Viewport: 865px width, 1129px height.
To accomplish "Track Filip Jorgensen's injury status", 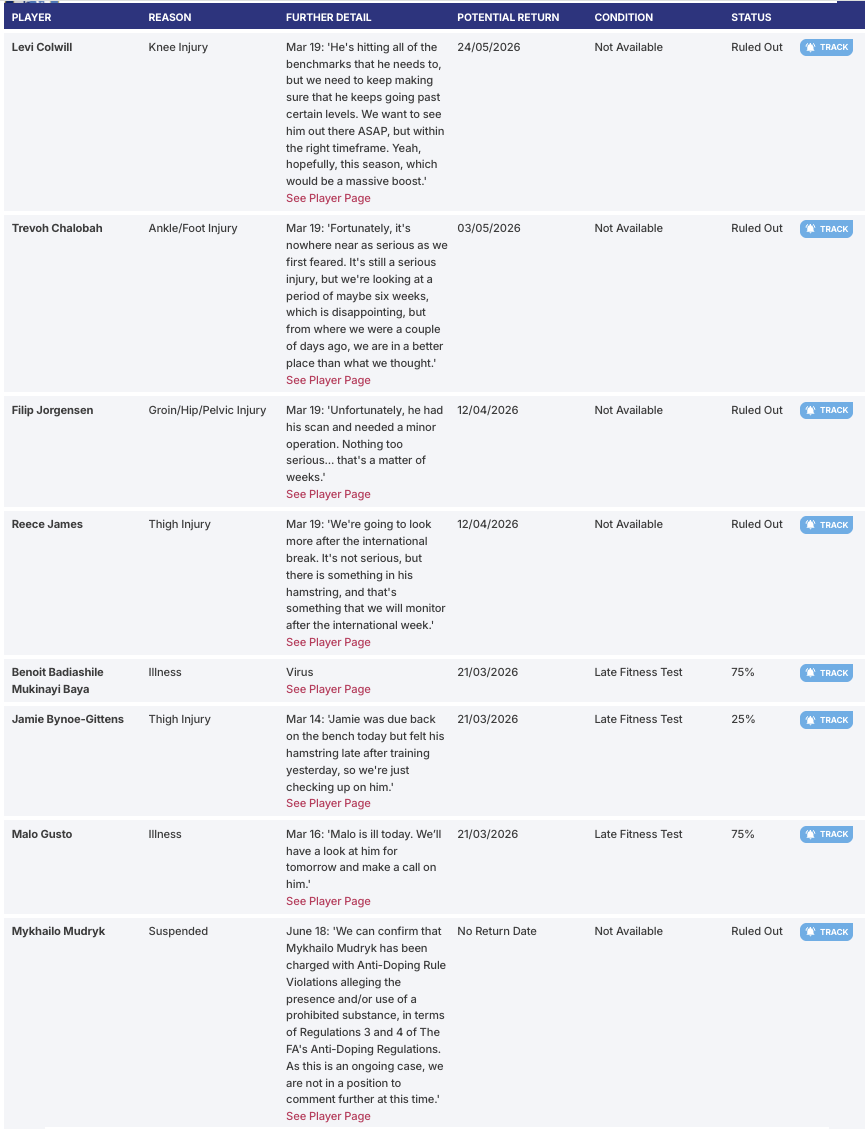I will click(826, 410).
